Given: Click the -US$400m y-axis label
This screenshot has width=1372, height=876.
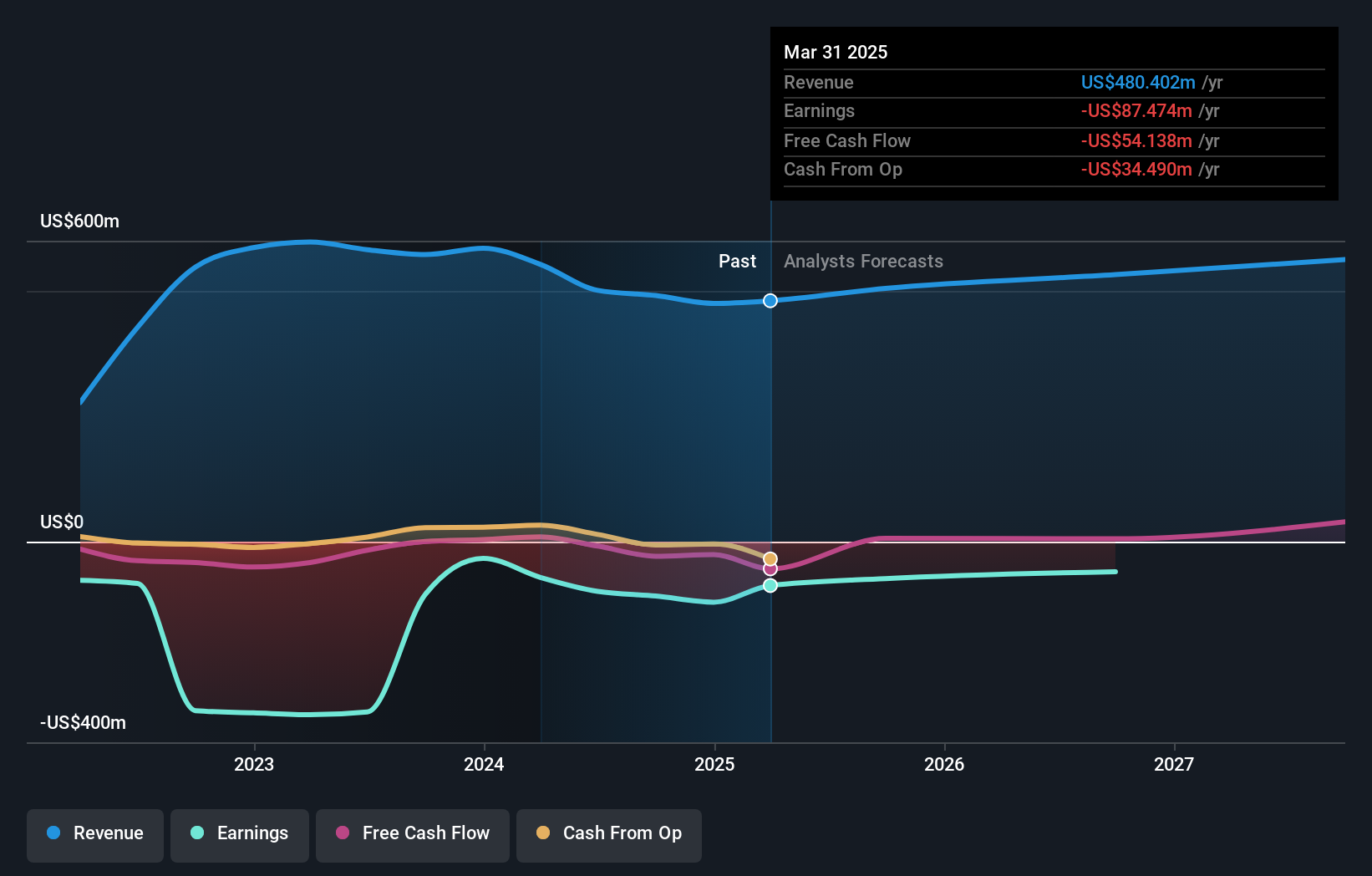Looking at the screenshot, I should pyautogui.click(x=84, y=723).
